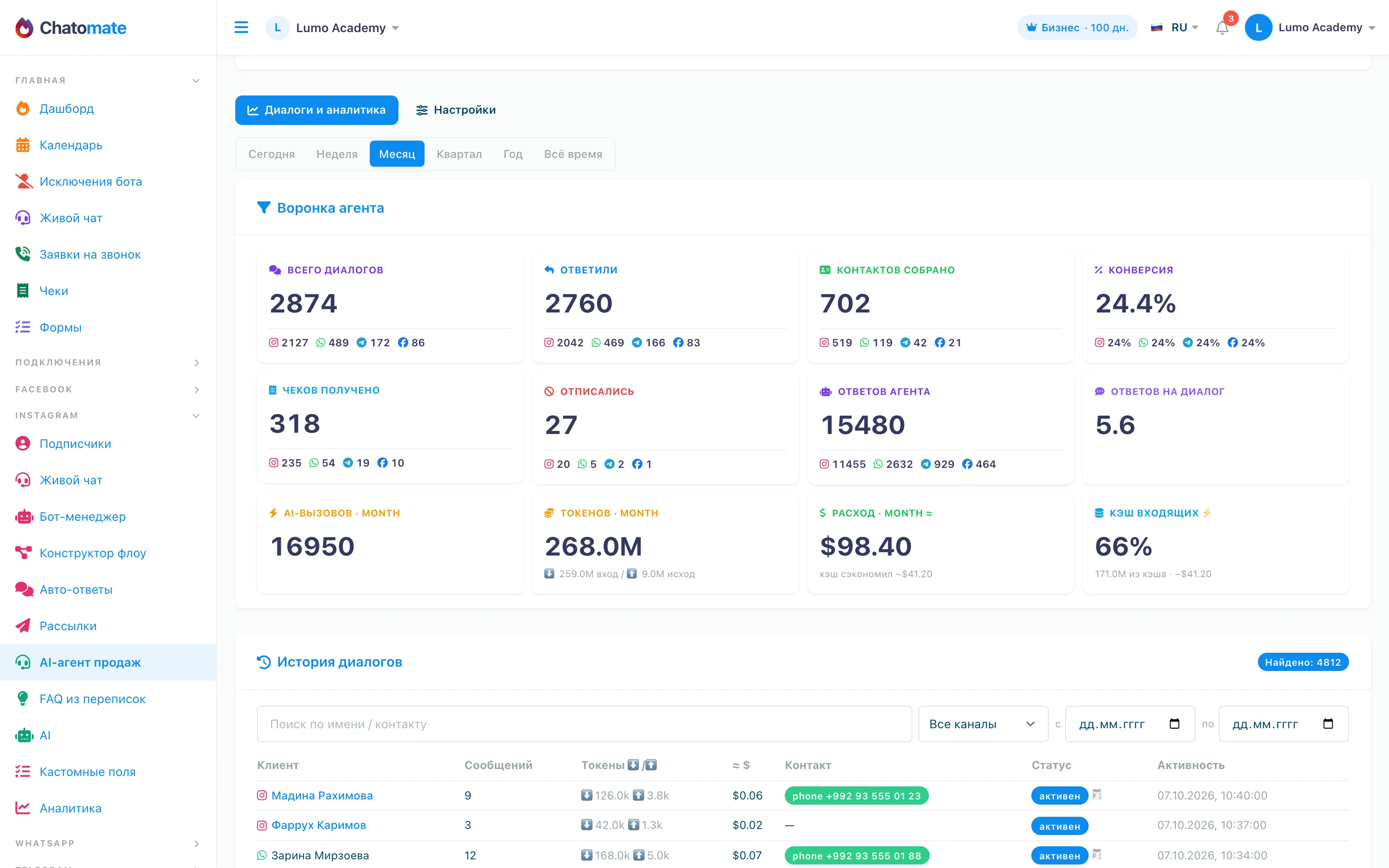Open Мадина Рахимова client link
This screenshot has height=868, width=1389.
pos(322,795)
